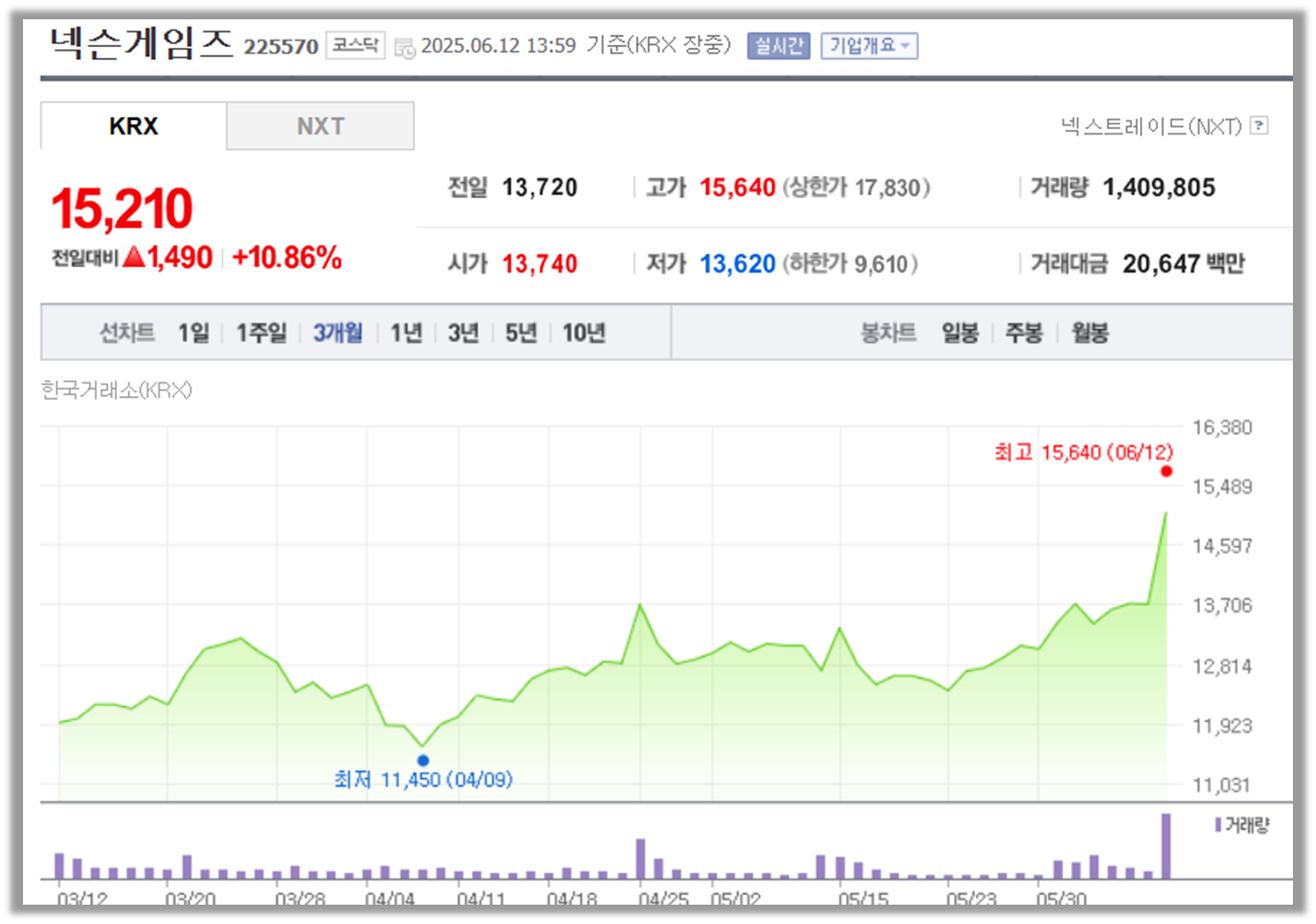Click the tallest volume bar at chart end
The width and height of the screenshot is (1316, 924).
pos(1166,846)
